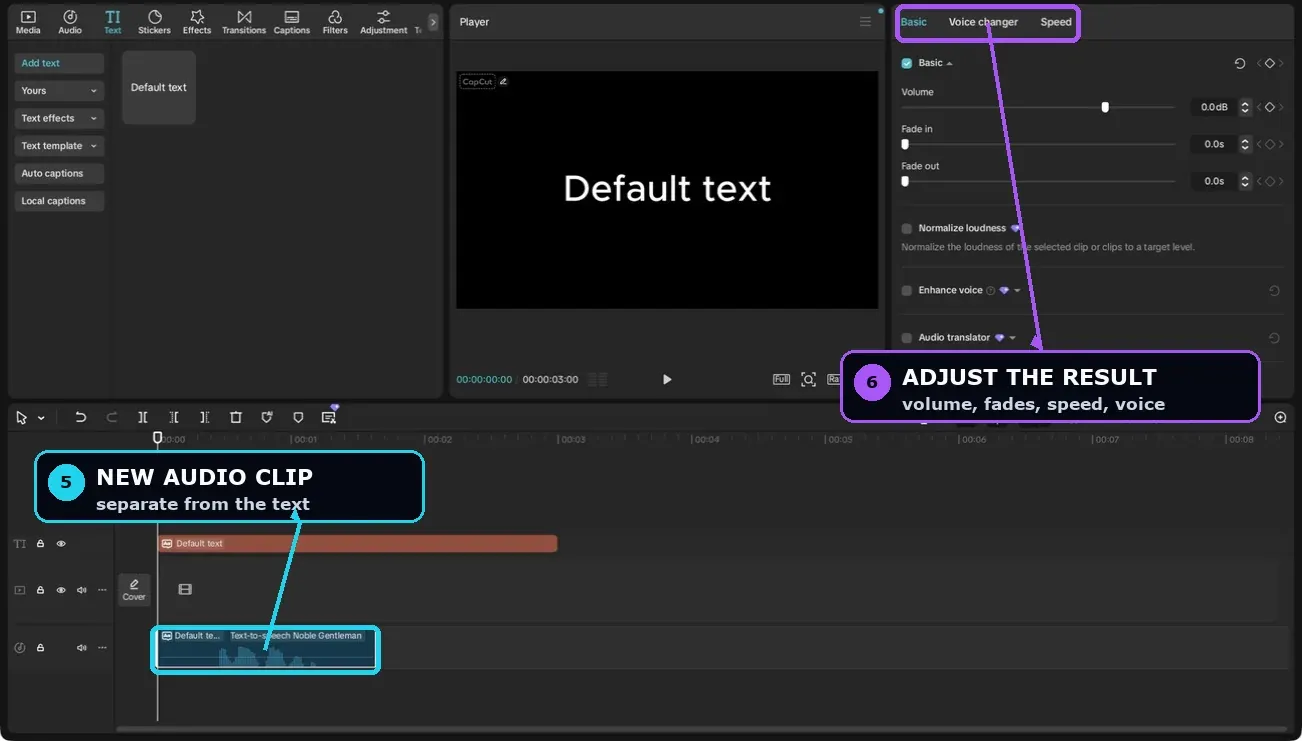Uncheck the Basic section checkbox
1302x741 pixels.
coord(907,63)
